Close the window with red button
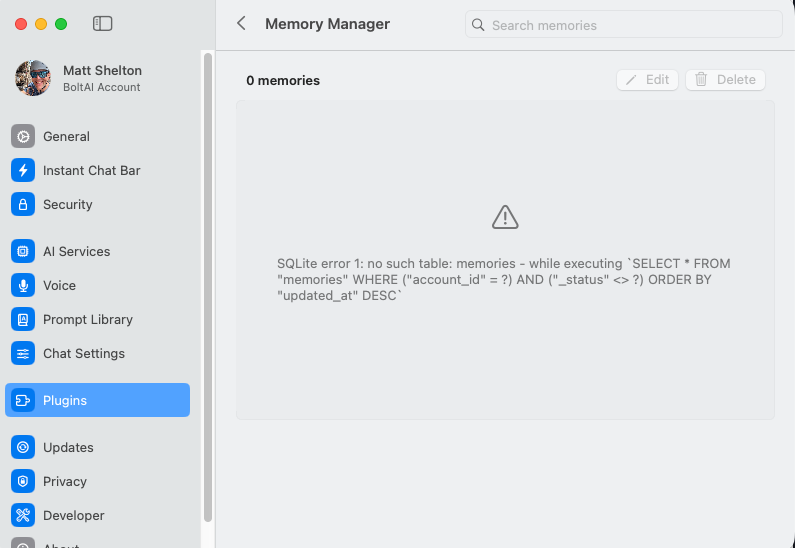 click(21, 24)
